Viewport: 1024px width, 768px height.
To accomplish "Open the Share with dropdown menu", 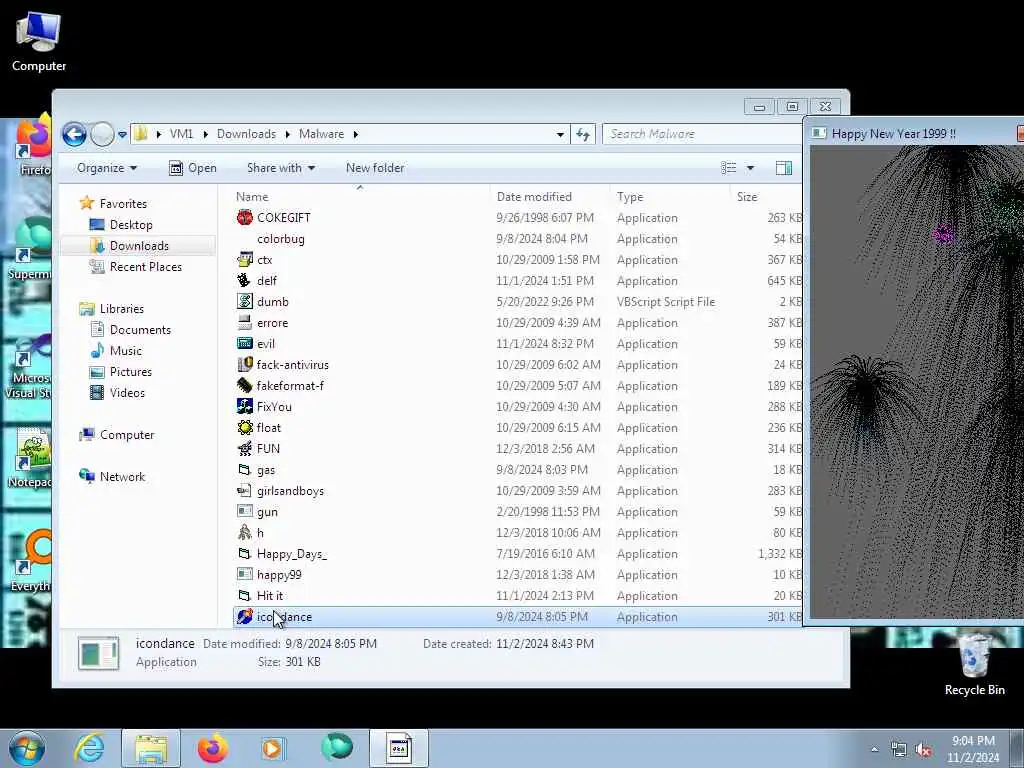I will pyautogui.click(x=281, y=168).
